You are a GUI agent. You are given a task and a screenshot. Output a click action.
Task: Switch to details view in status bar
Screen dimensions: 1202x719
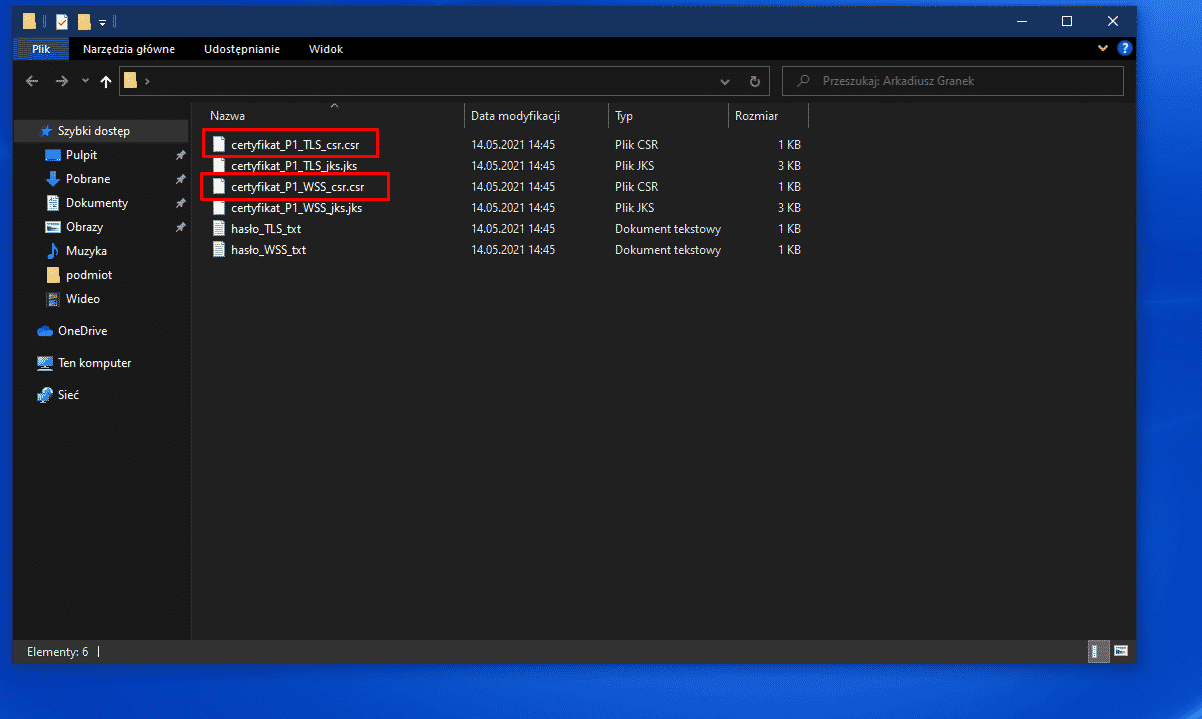tap(1096, 651)
